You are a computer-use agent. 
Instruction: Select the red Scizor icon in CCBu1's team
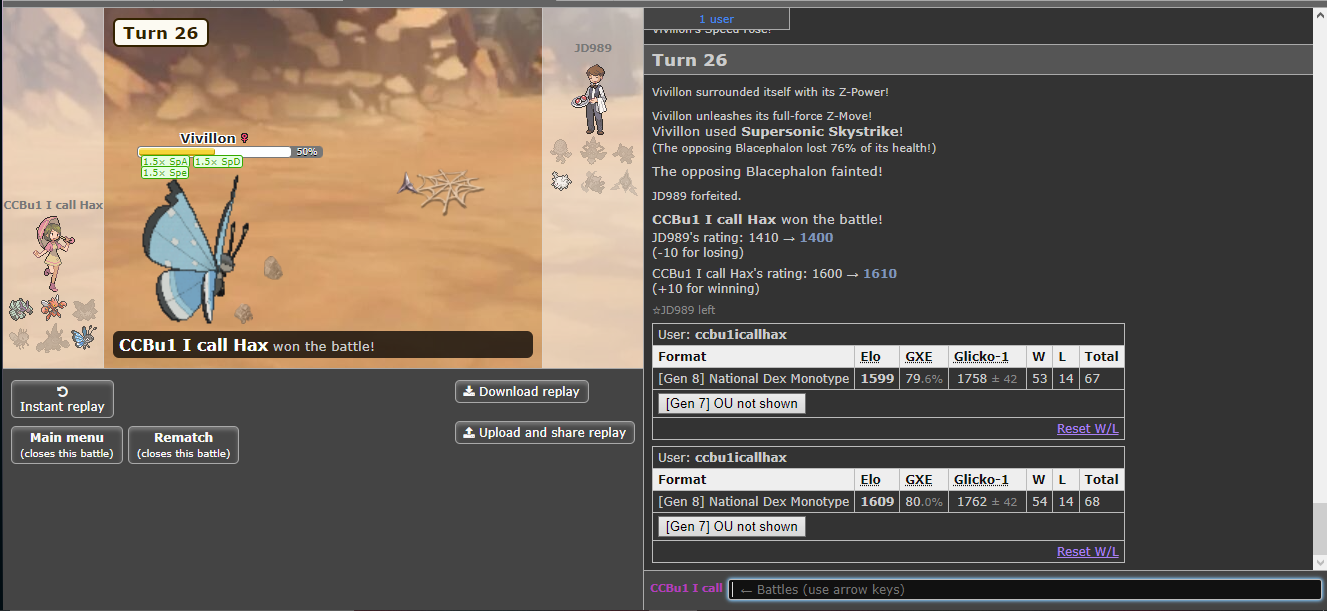(x=52, y=309)
